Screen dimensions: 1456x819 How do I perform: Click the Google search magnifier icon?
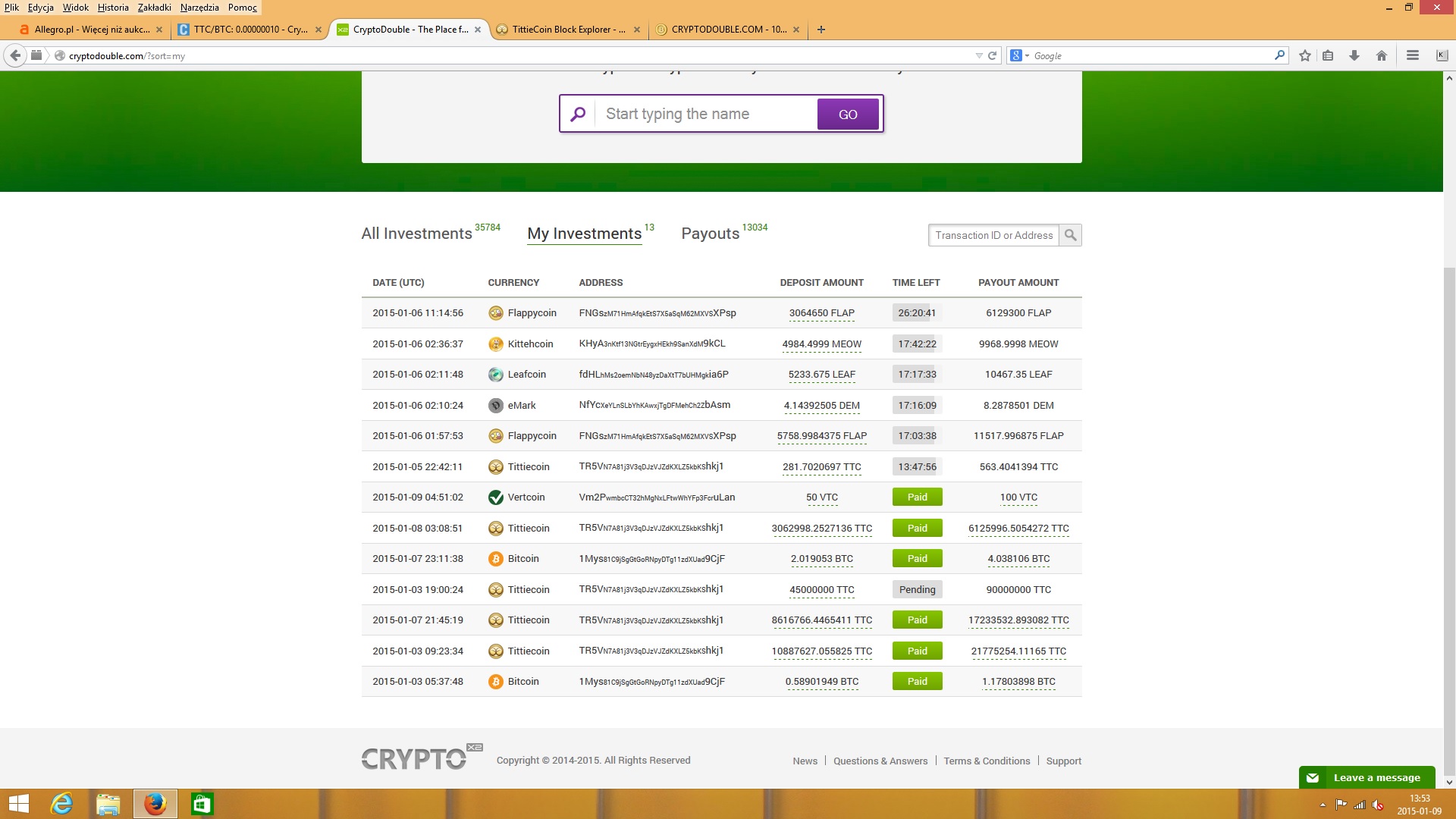click(x=1279, y=55)
